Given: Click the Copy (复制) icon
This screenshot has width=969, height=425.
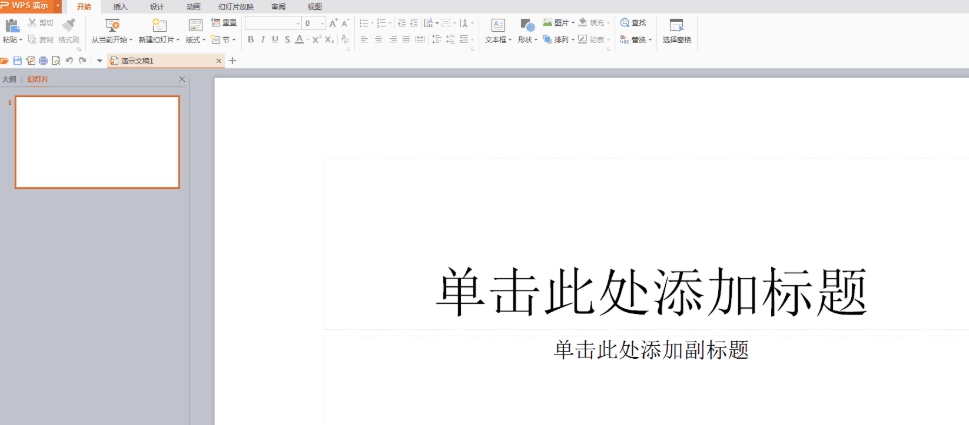Looking at the screenshot, I should pyautogui.click(x=32, y=39).
